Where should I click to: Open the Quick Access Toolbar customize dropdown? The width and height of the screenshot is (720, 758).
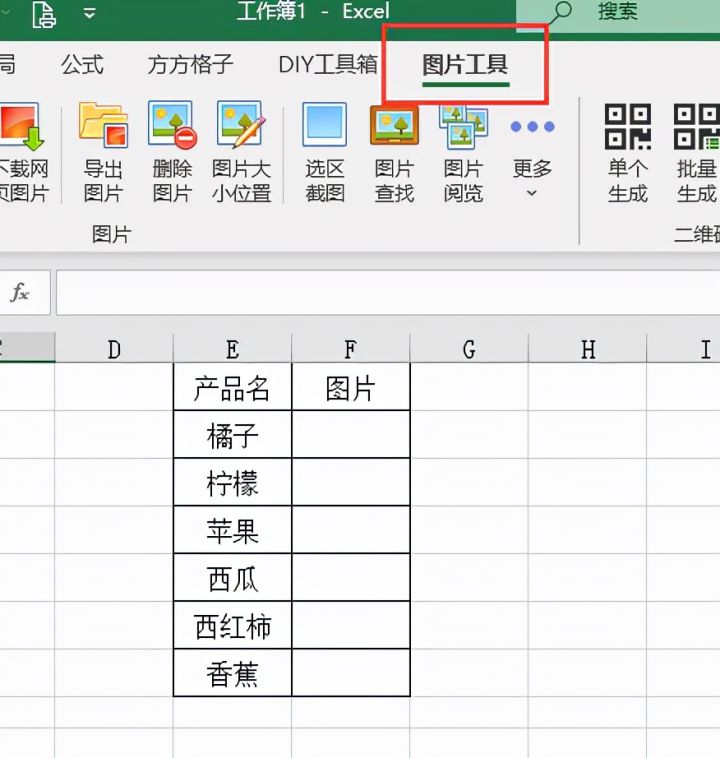coord(89,13)
